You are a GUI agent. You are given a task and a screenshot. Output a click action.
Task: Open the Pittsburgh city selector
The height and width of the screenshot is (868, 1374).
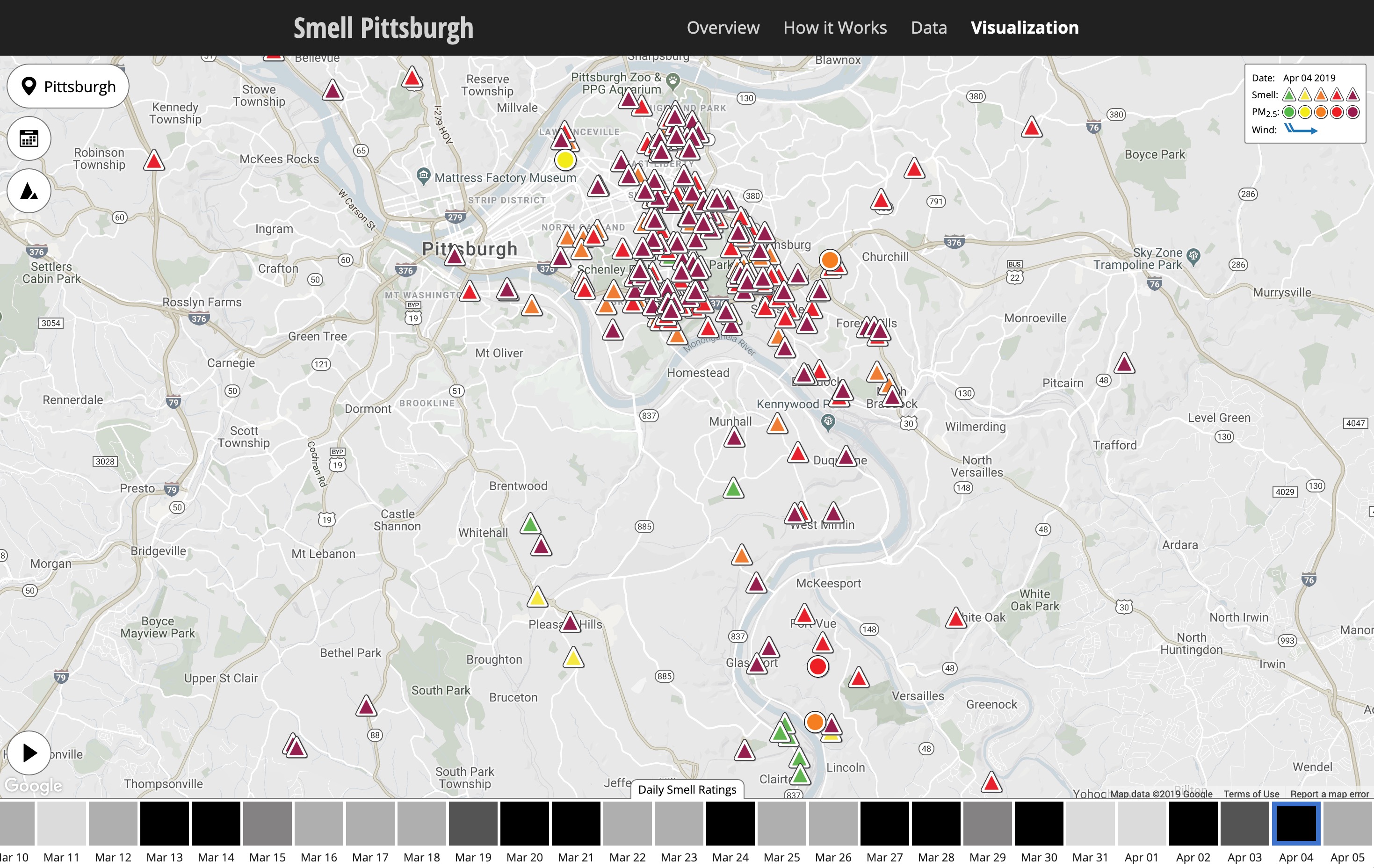68,86
